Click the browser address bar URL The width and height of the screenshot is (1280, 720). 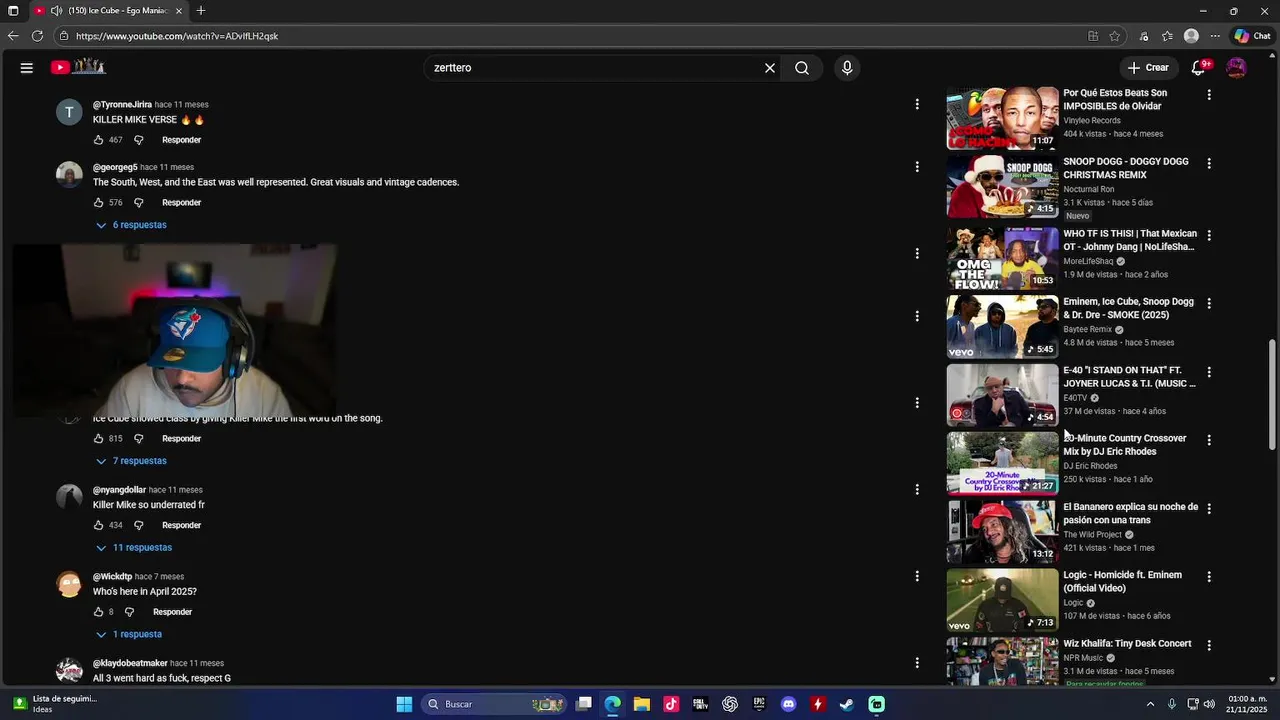tap(177, 36)
